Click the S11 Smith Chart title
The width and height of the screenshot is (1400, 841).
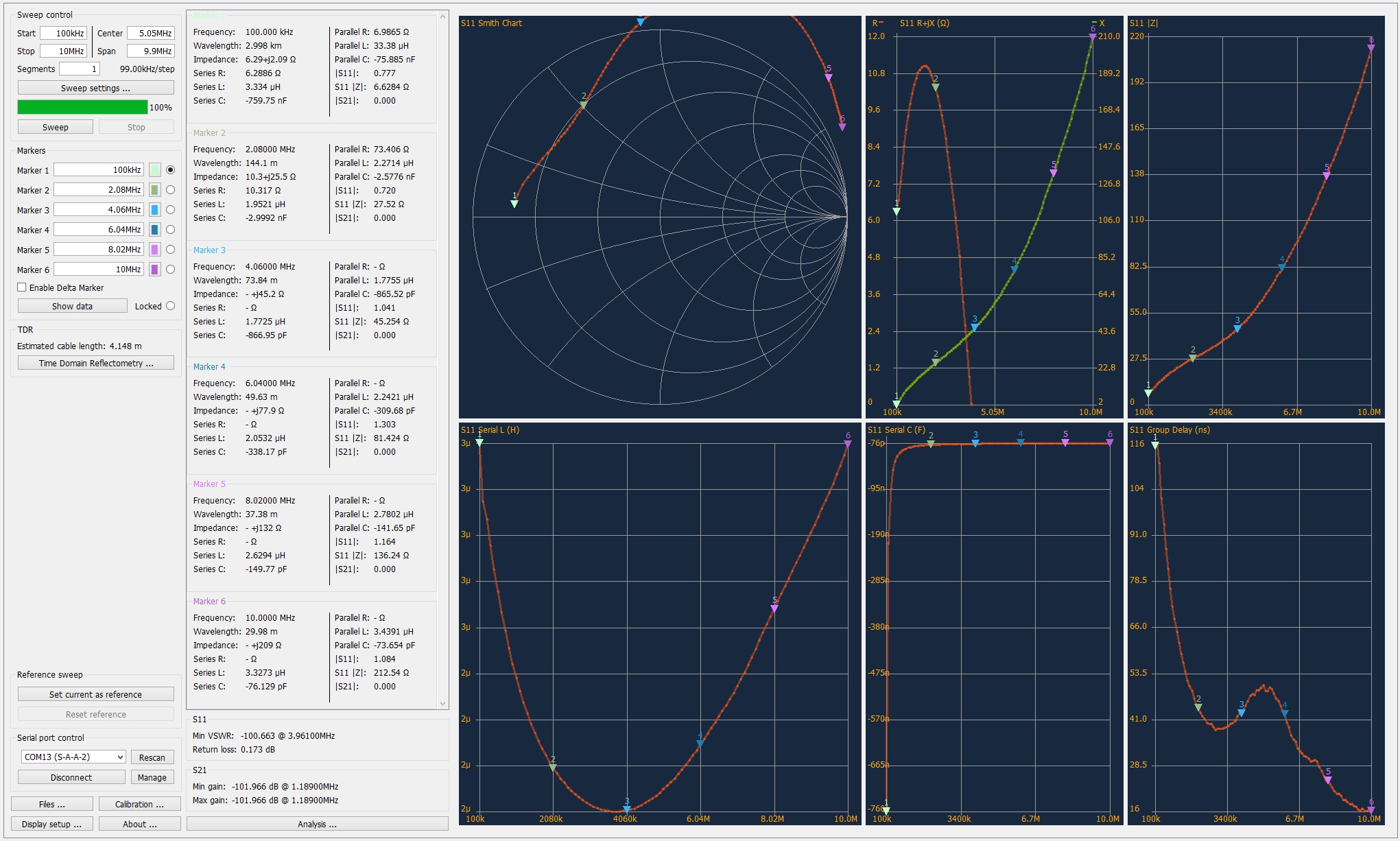coord(491,23)
